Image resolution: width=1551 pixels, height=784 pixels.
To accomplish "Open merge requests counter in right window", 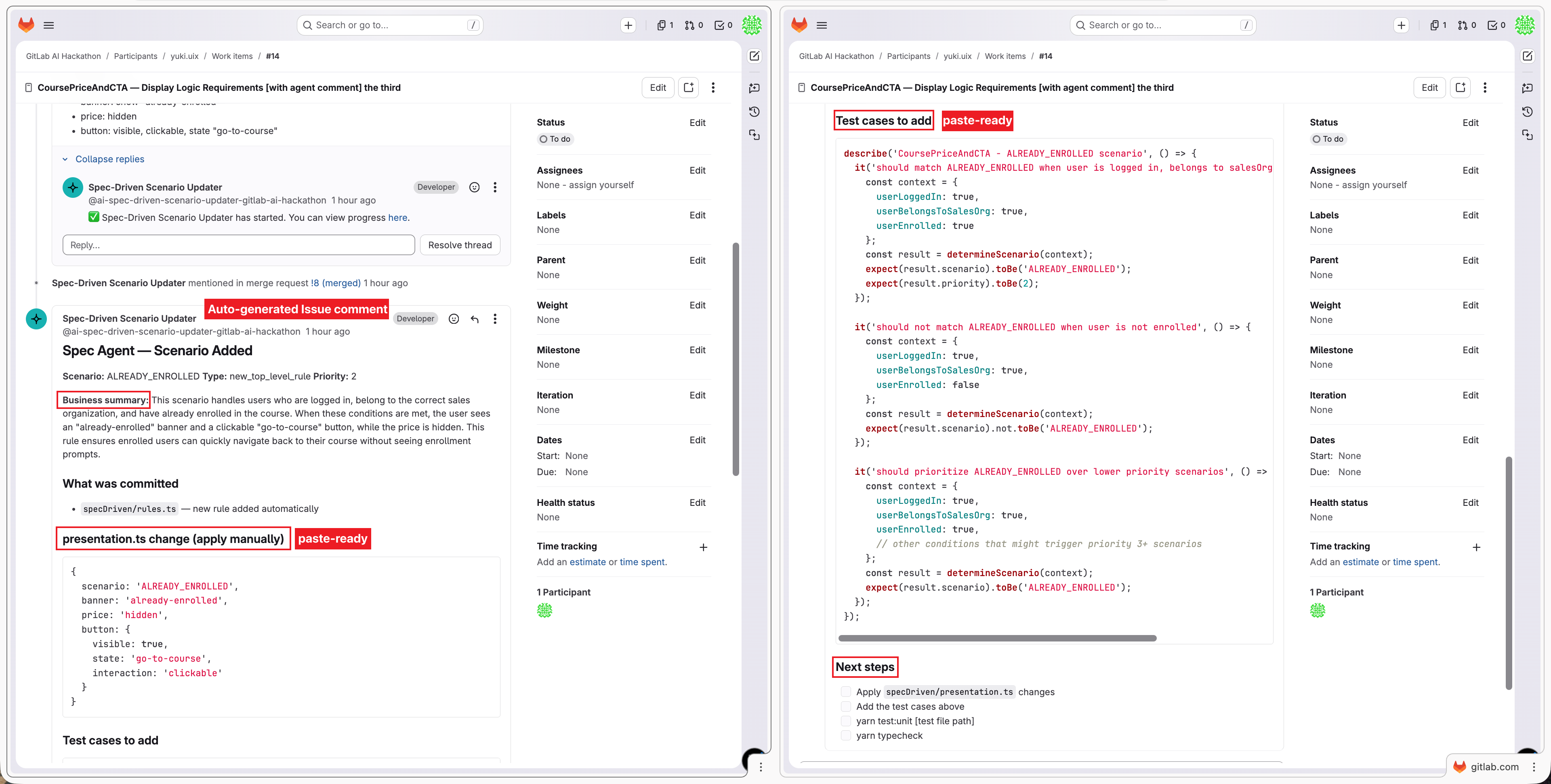I will coord(1467,25).
